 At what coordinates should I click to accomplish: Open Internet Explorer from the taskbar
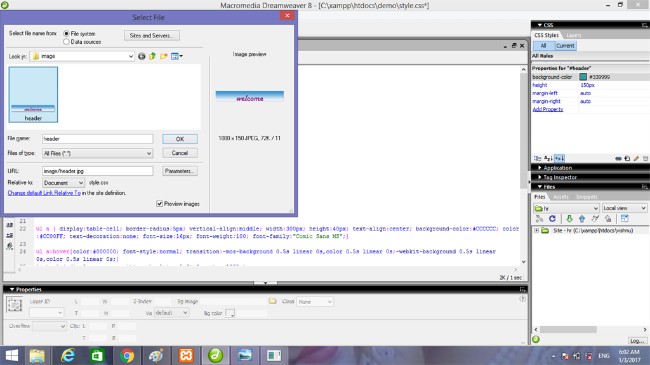(68, 355)
